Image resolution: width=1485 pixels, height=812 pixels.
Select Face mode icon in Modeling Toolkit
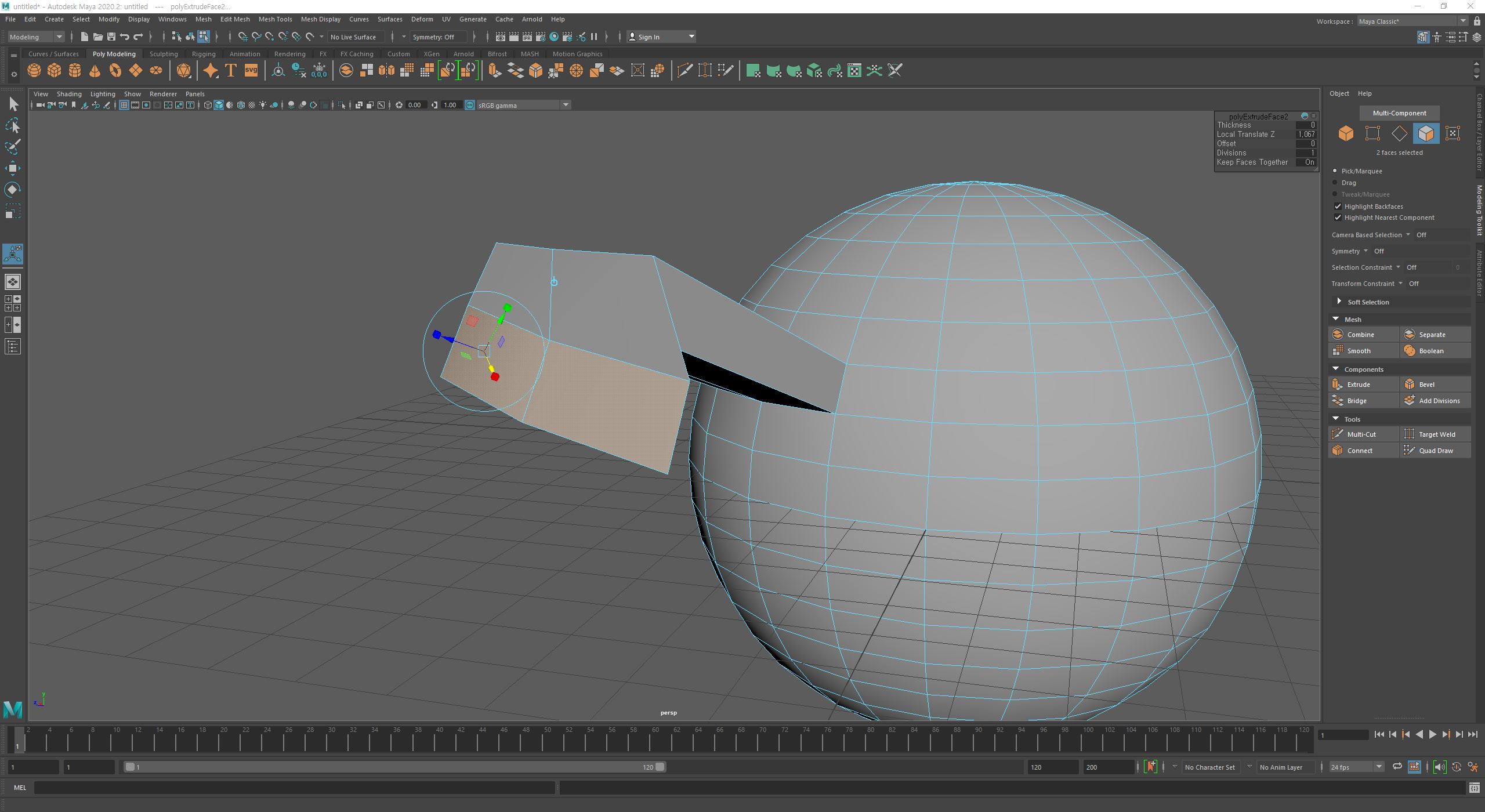tap(1425, 133)
